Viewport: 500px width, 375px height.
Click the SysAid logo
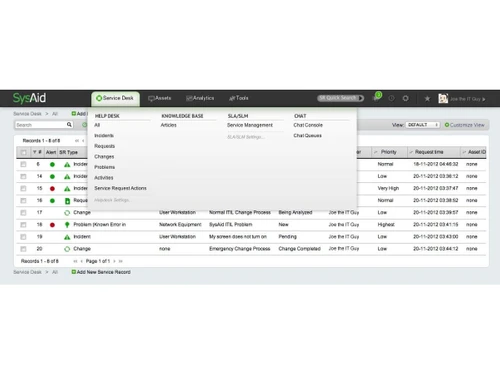pos(29,98)
